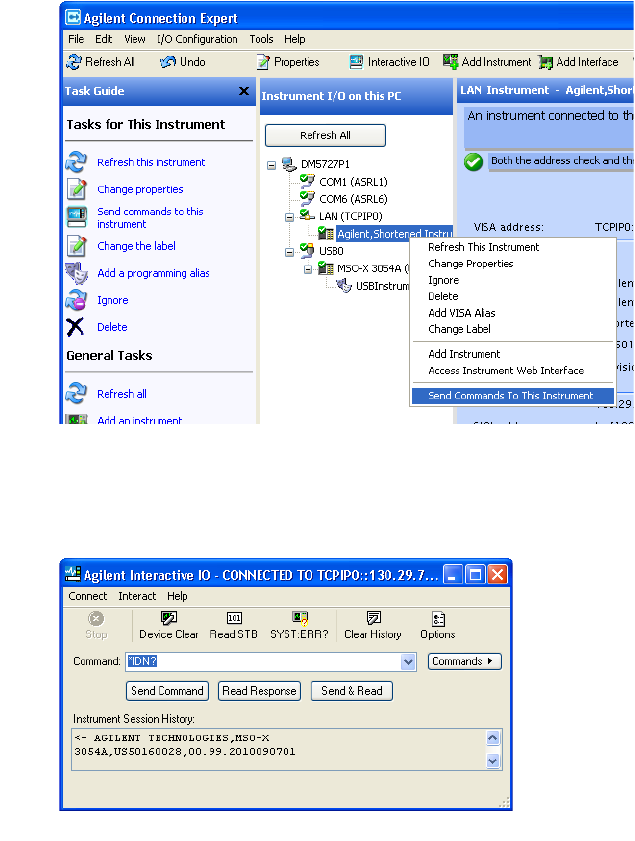This screenshot has width=635, height=841.
Task: Click the Read STB icon
Action: coord(234,618)
